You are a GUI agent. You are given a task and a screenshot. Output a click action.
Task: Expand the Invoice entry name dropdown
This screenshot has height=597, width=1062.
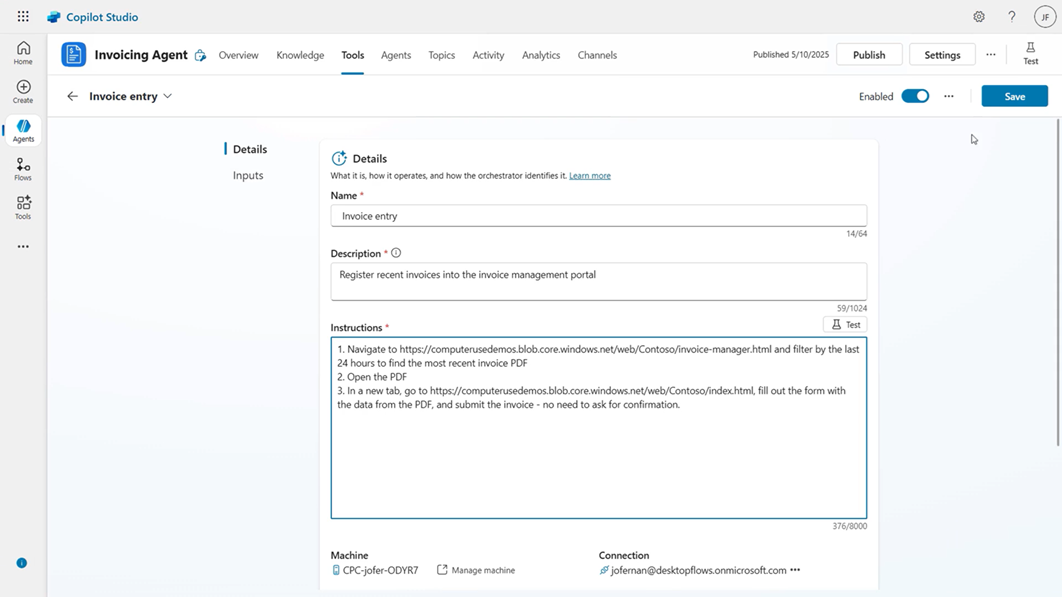tap(167, 96)
